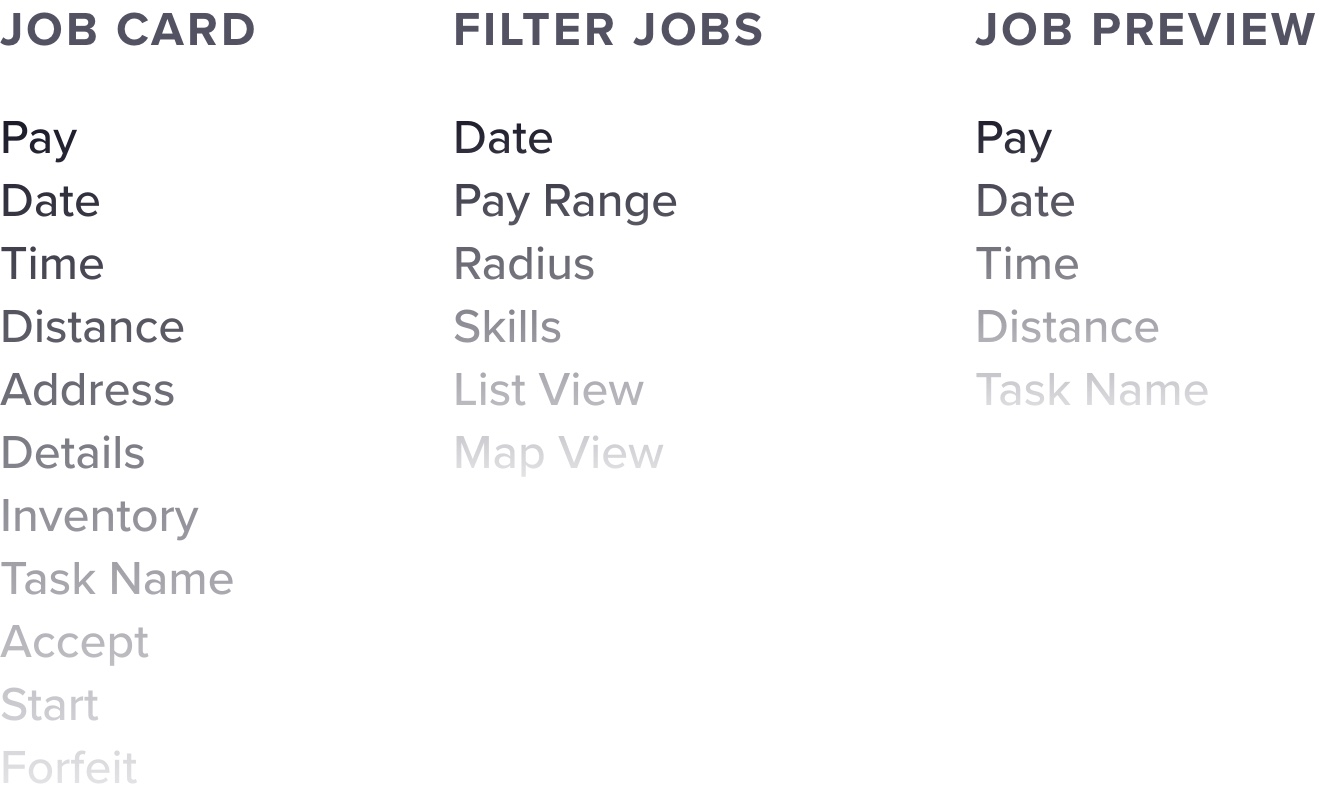Click Start in Job Card list
The width and height of the screenshot is (1320, 786).
tap(50, 706)
